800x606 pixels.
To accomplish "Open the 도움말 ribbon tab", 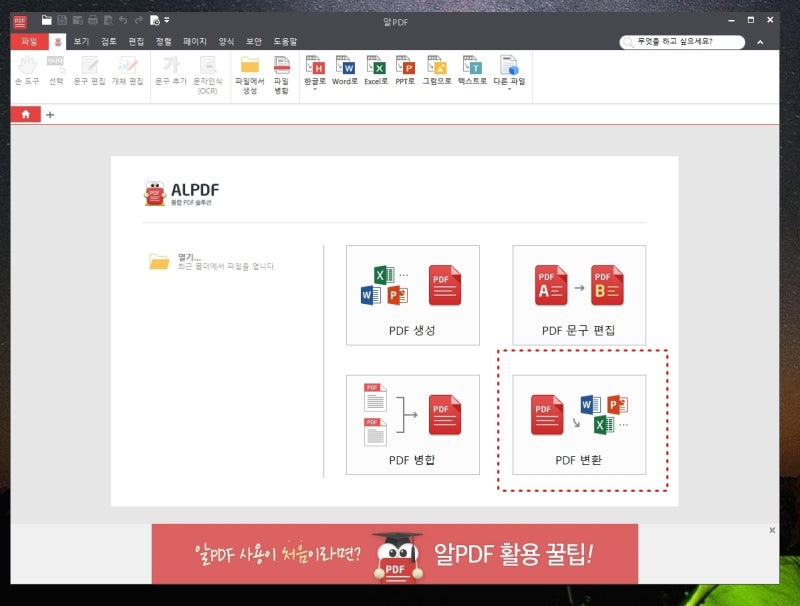I will 285,41.
